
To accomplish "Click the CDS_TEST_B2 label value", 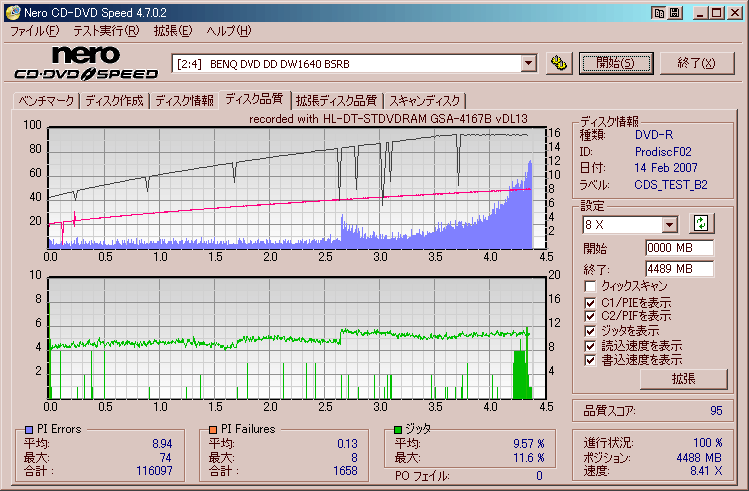I will point(671,185).
